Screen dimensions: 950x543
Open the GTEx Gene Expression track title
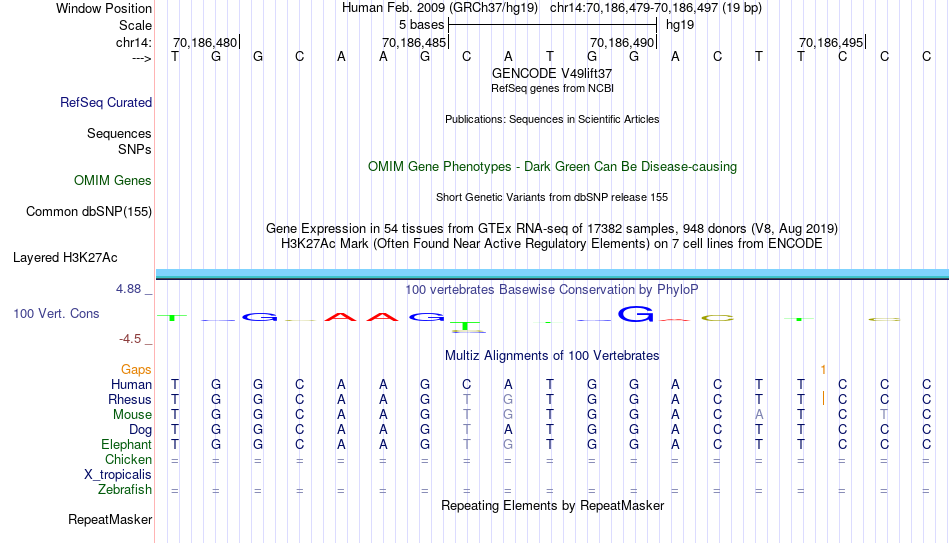click(552, 228)
